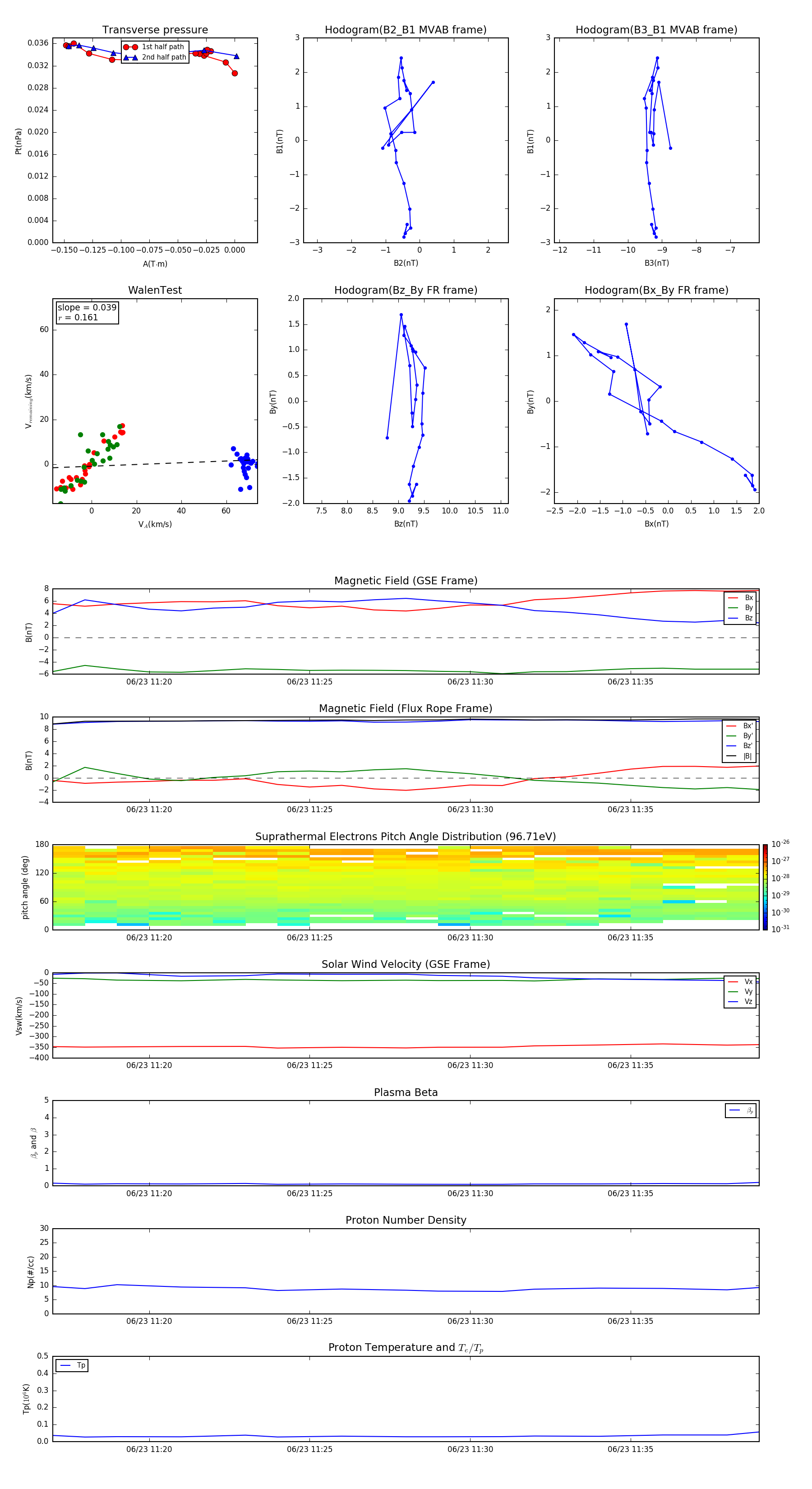812x1489 pixels.
Task: Select "|B|" in the Flux Rope legend
Action: 740,756
